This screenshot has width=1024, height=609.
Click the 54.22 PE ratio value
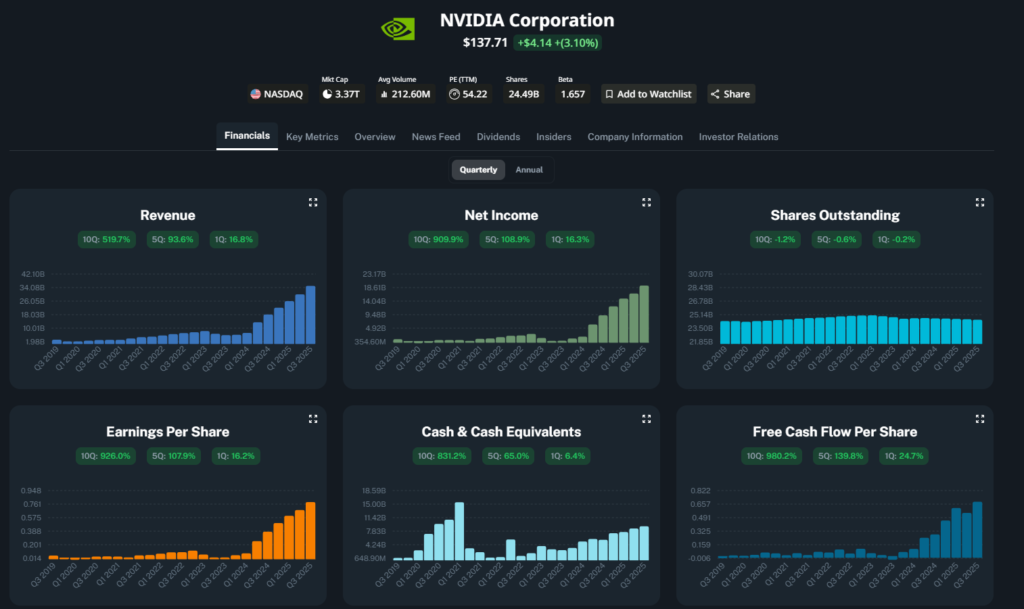tap(475, 94)
